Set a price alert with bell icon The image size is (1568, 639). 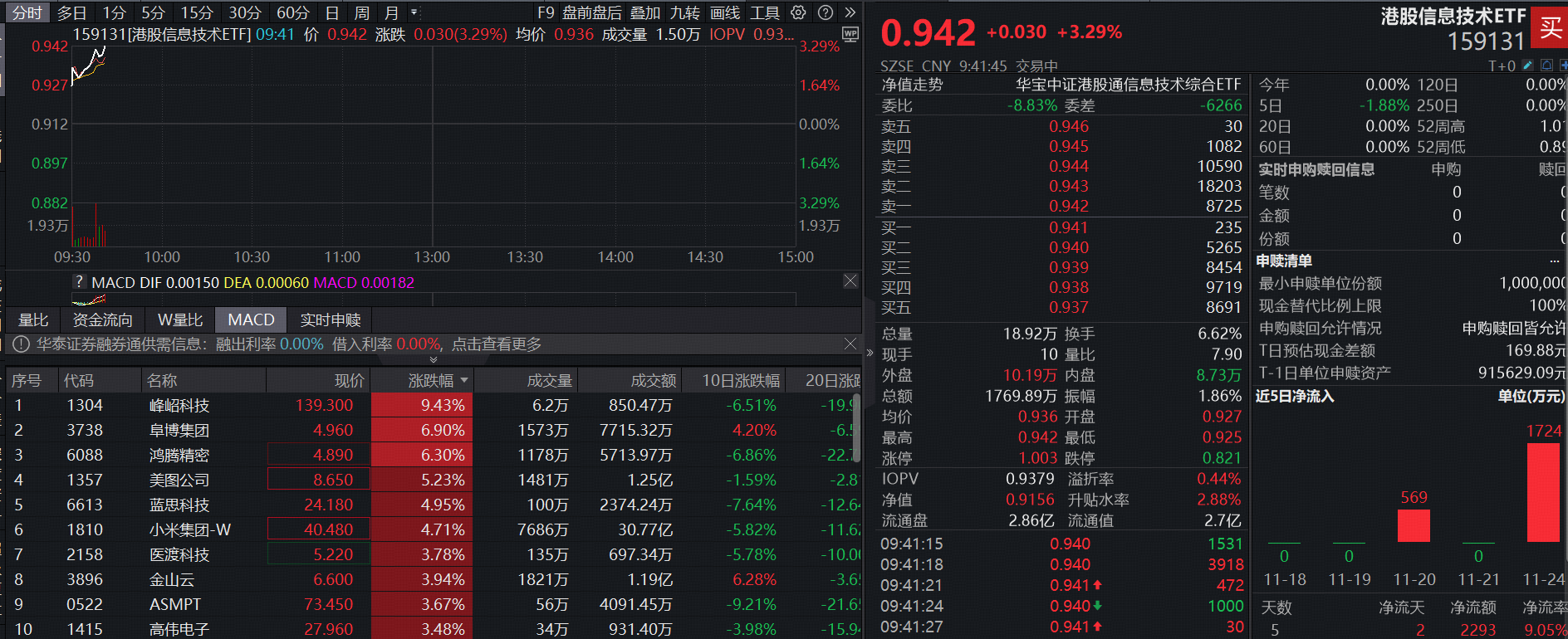click(1546, 65)
